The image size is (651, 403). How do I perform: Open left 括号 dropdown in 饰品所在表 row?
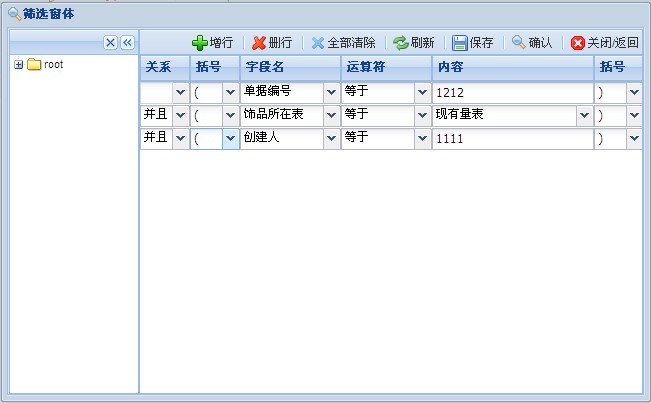pyautogui.click(x=230, y=115)
